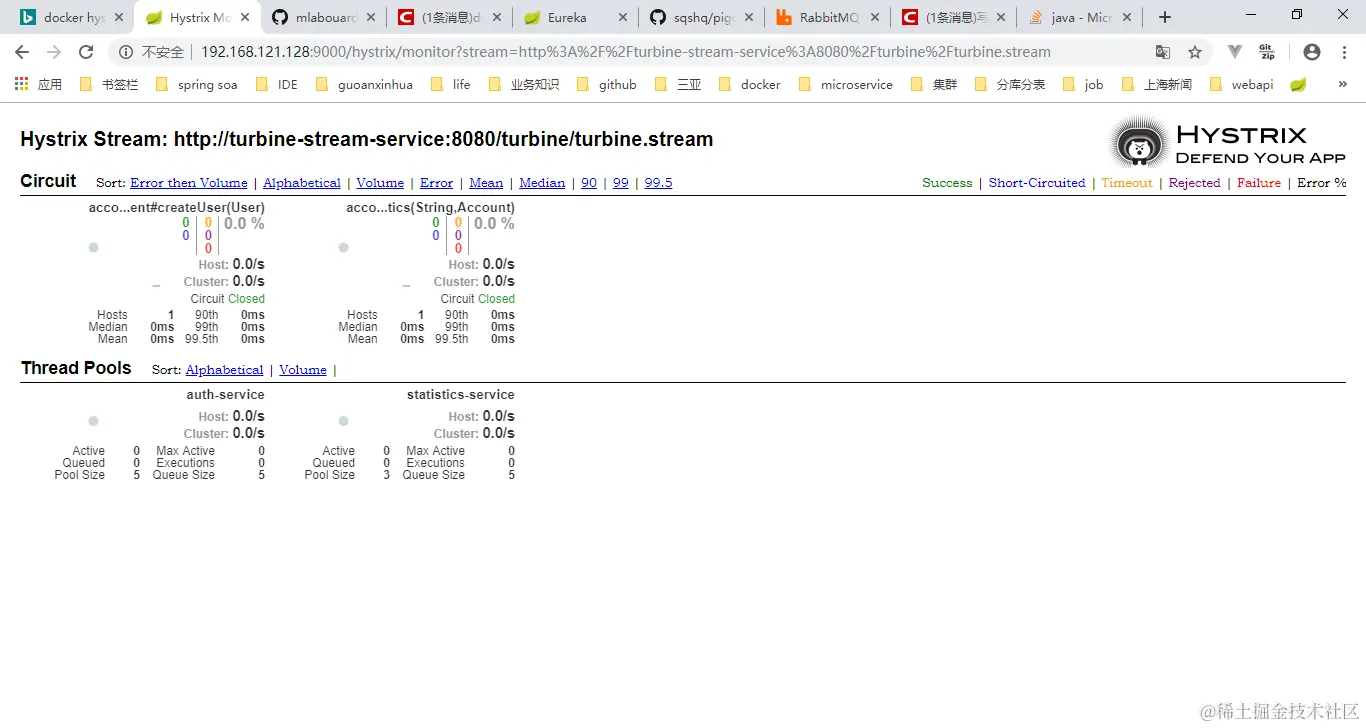Open the spring soa bookmark folder

[197, 84]
